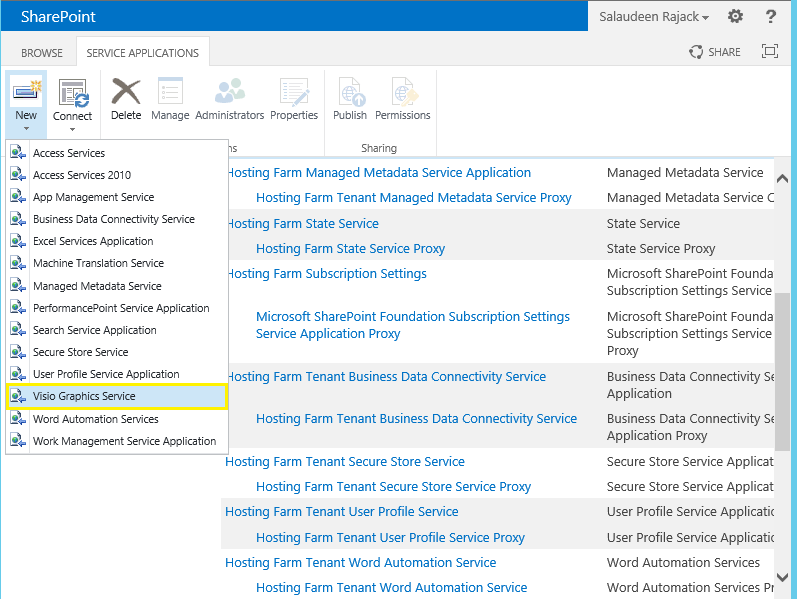797x599 pixels.
Task: Select the State Service type cell
Action: (643, 223)
